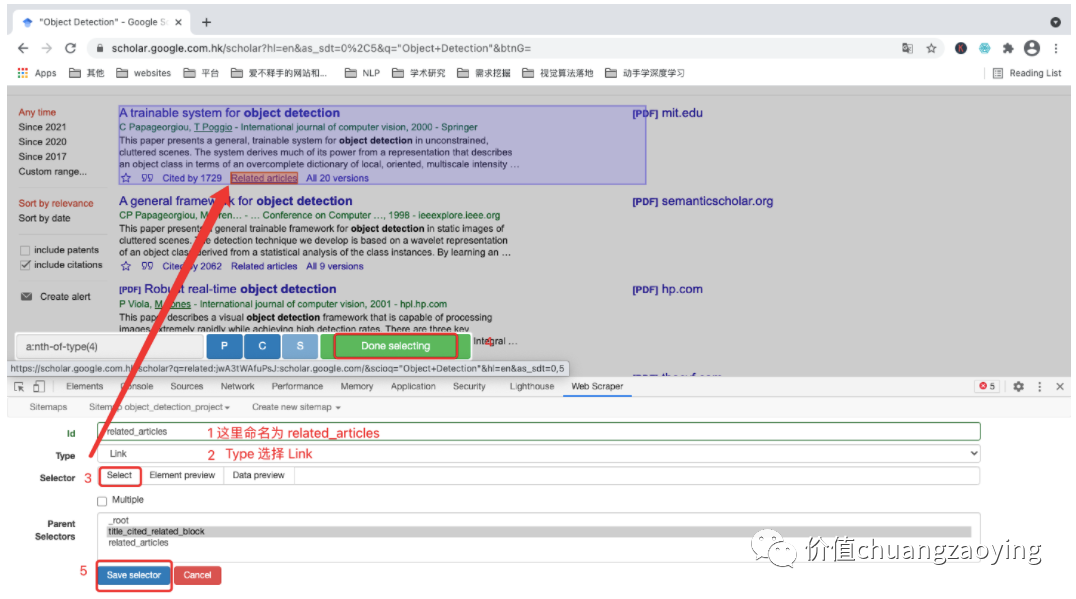Click "Done selecting" button
Screen dimensions: 1076x599
click(x=395, y=346)
